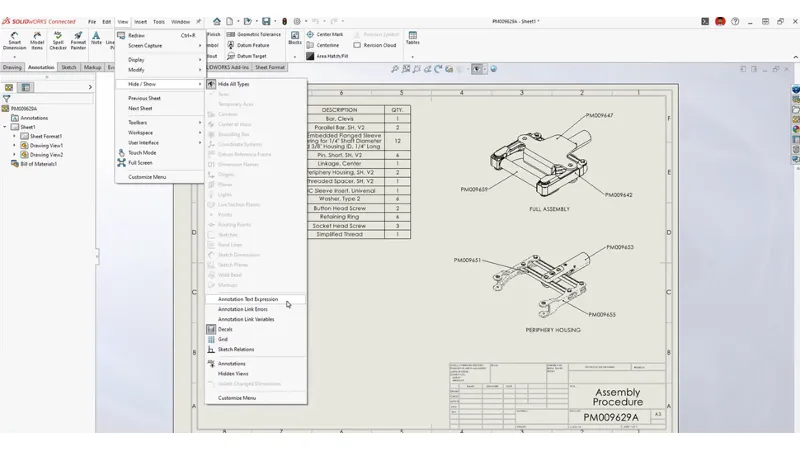Expand Drawing View1 tree node

14,145
